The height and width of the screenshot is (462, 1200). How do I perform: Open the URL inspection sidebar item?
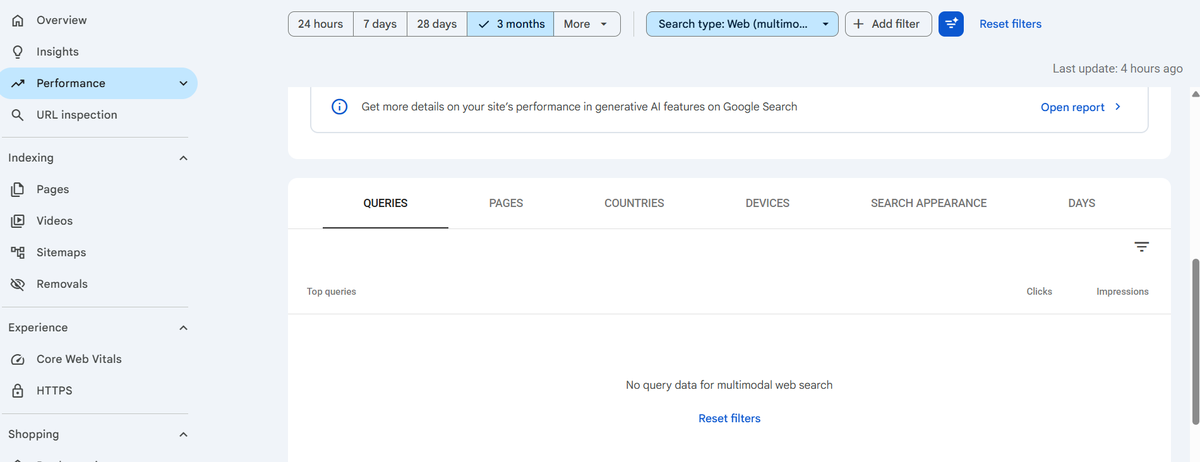[x=98, y=115]
